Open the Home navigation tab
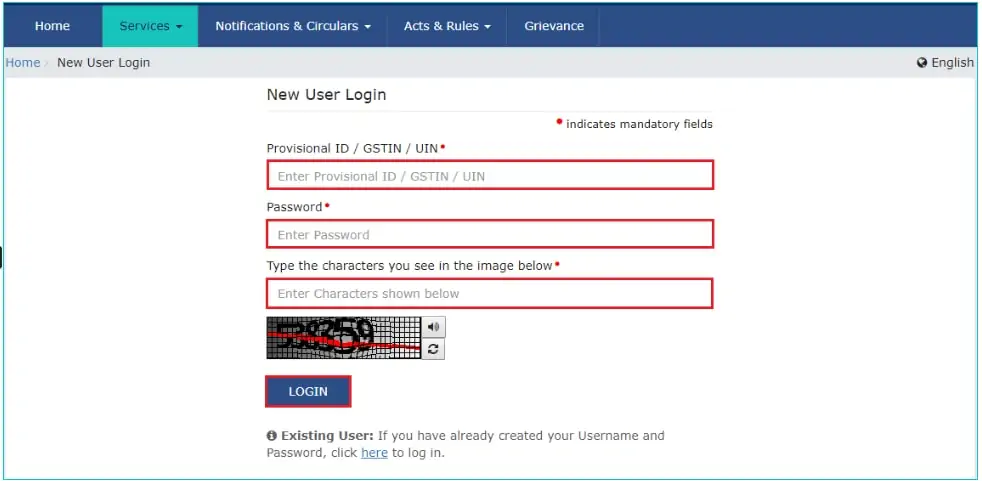 (52, 26)
